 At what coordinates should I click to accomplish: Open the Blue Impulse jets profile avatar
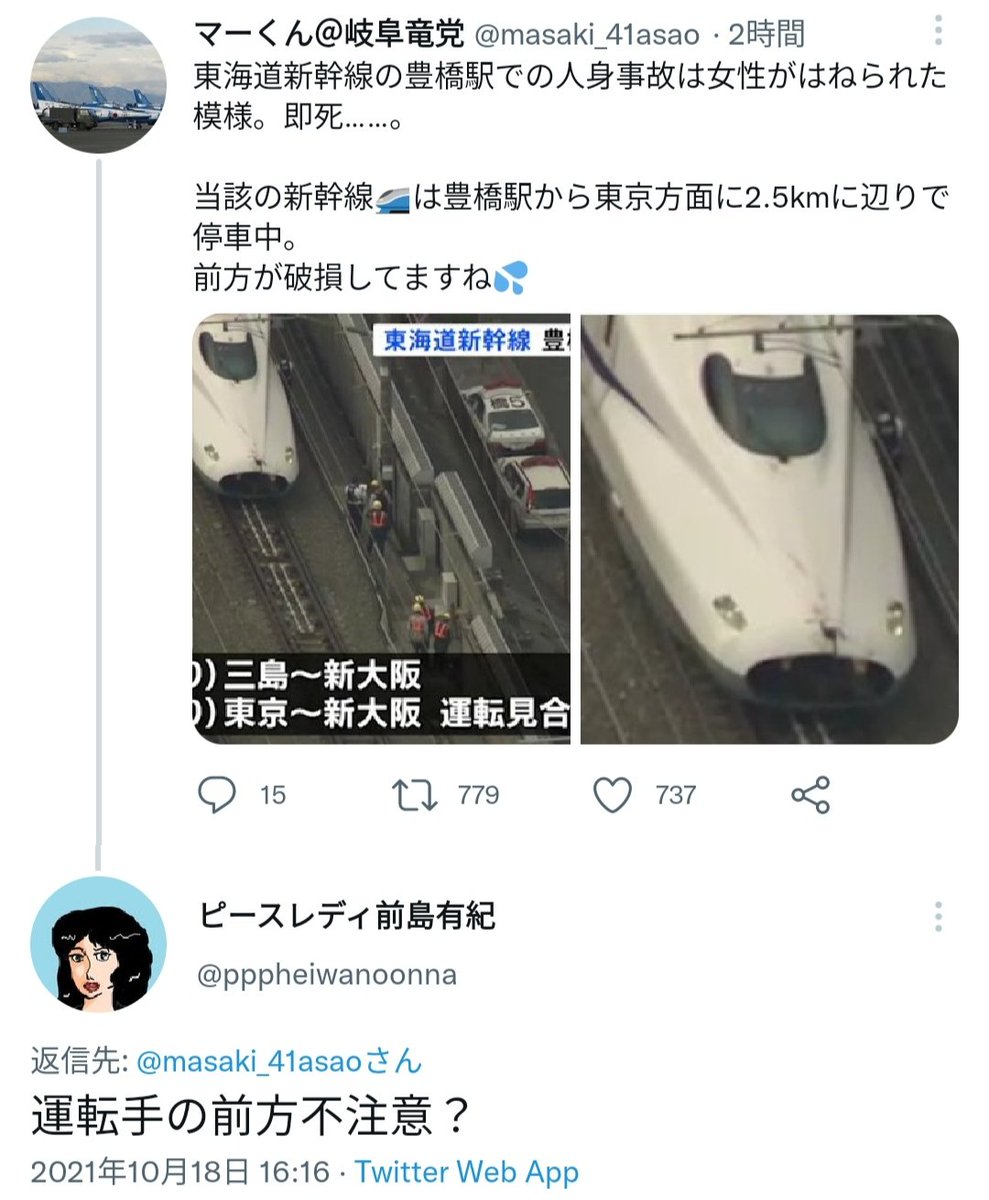98,85
